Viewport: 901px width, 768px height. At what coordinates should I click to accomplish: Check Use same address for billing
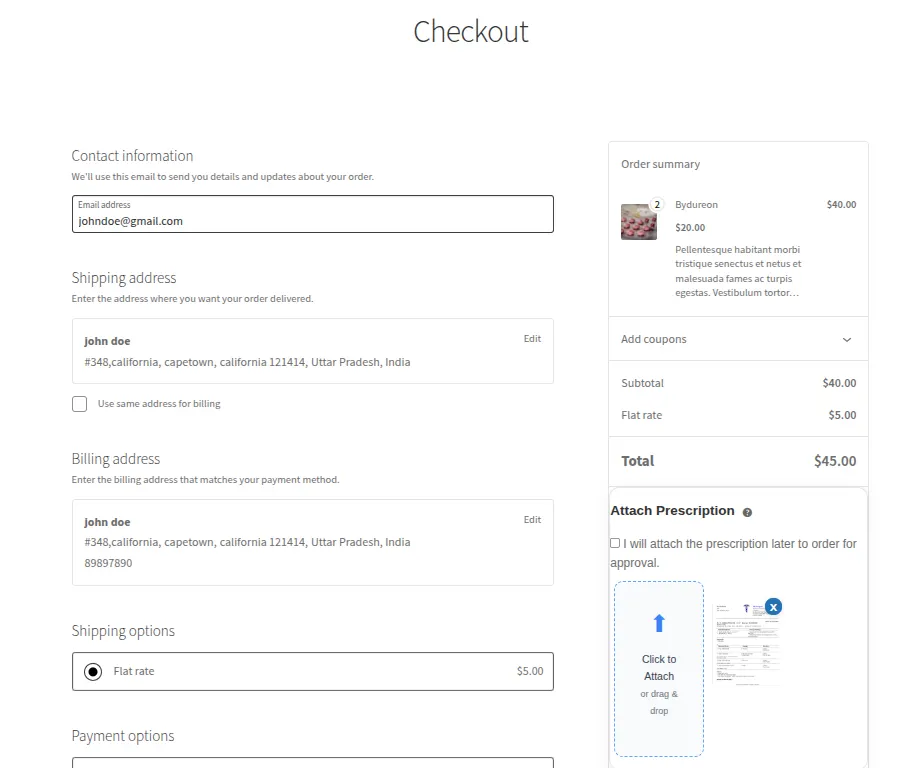(x=79, y=404)
